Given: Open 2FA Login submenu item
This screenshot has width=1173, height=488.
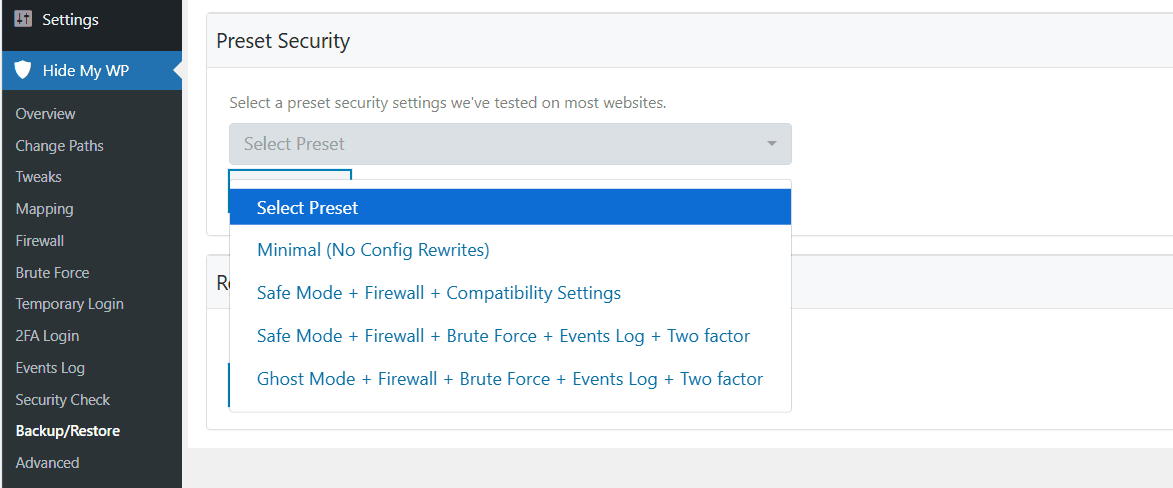Looking at the screenshot, I should tap(47, 336).
